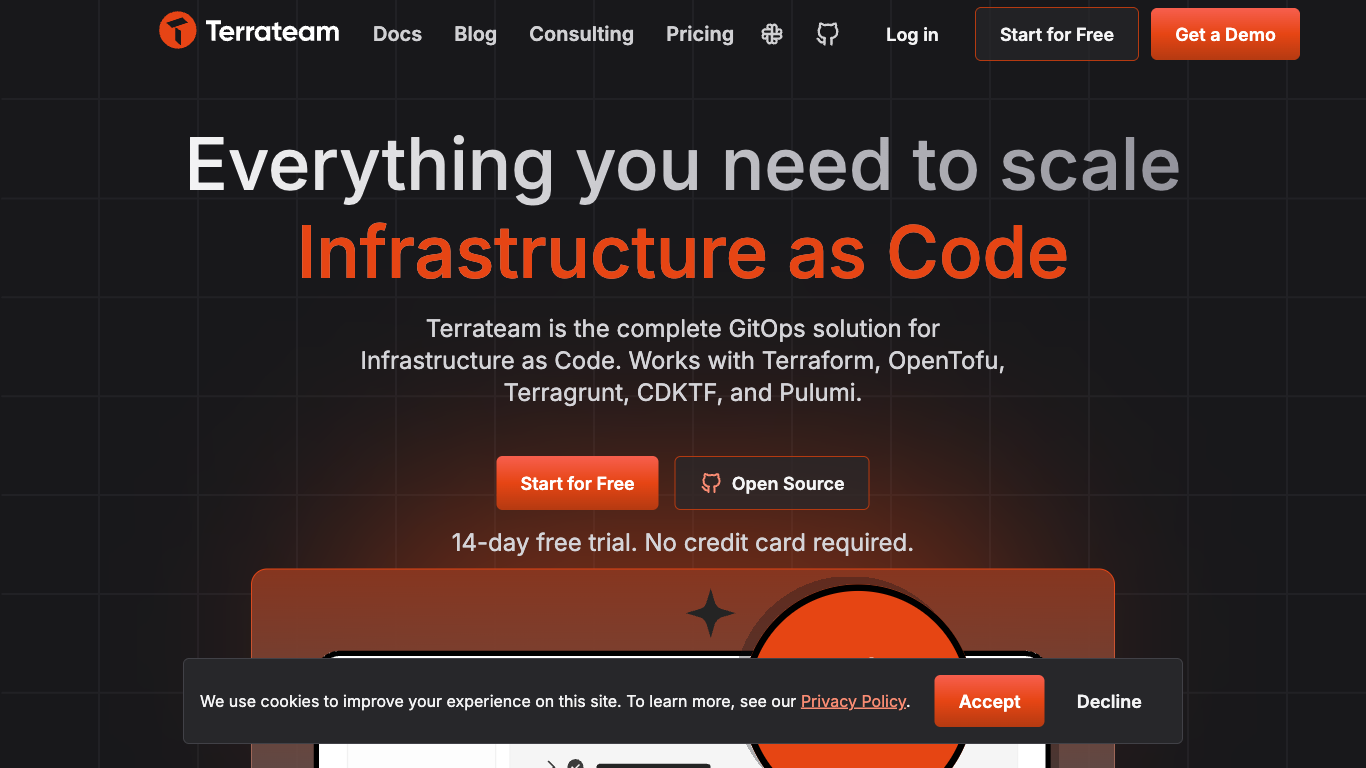Click Start for Free in header
The width and height of the screenshot is (1366, 768).
[1057, 34]
